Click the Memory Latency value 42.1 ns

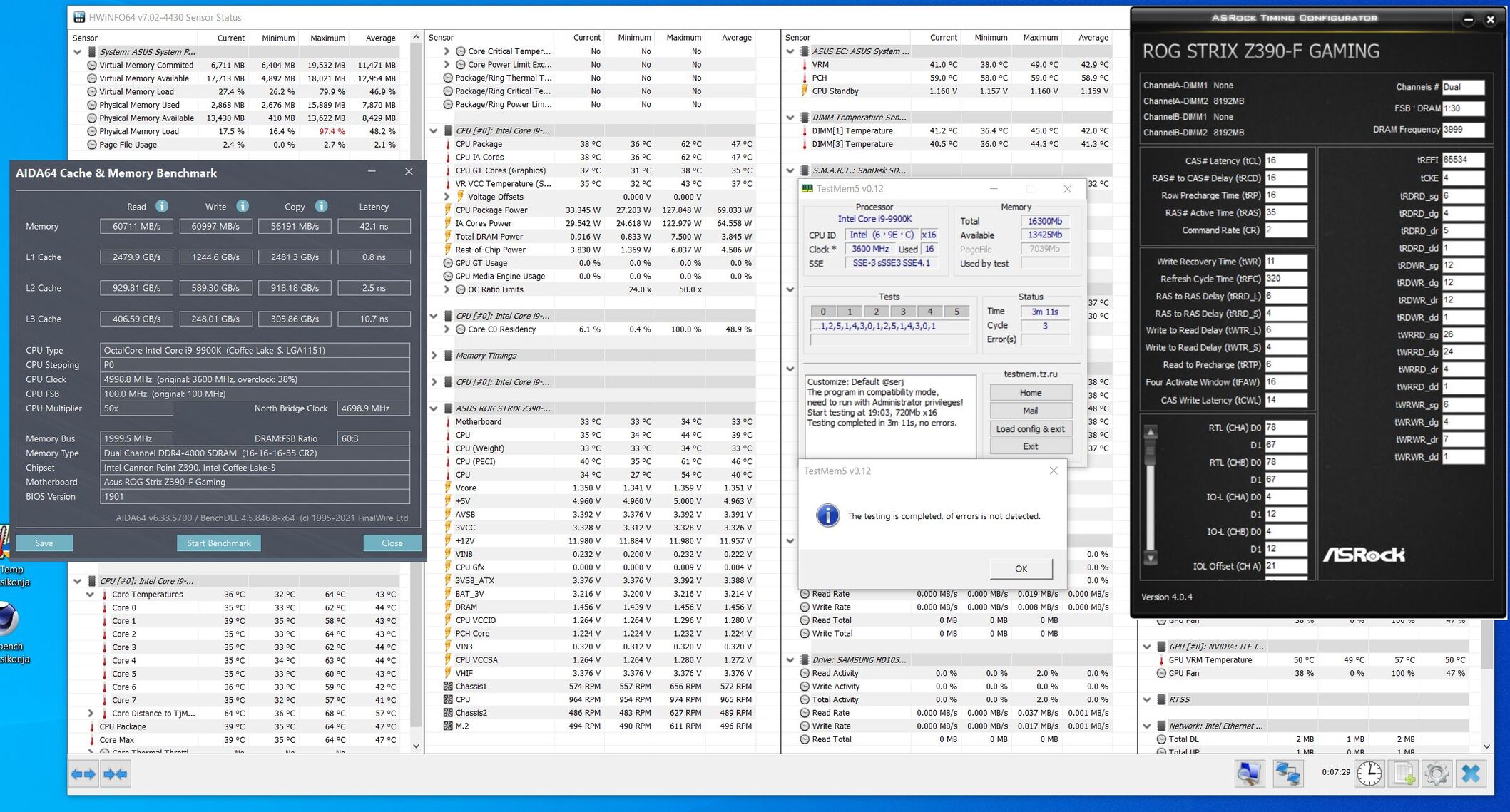coord(374,226)
